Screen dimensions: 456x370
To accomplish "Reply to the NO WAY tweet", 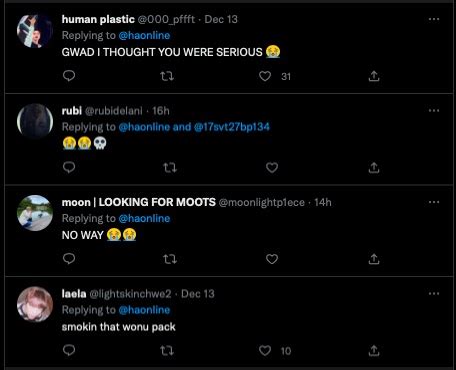I will 69,259.
